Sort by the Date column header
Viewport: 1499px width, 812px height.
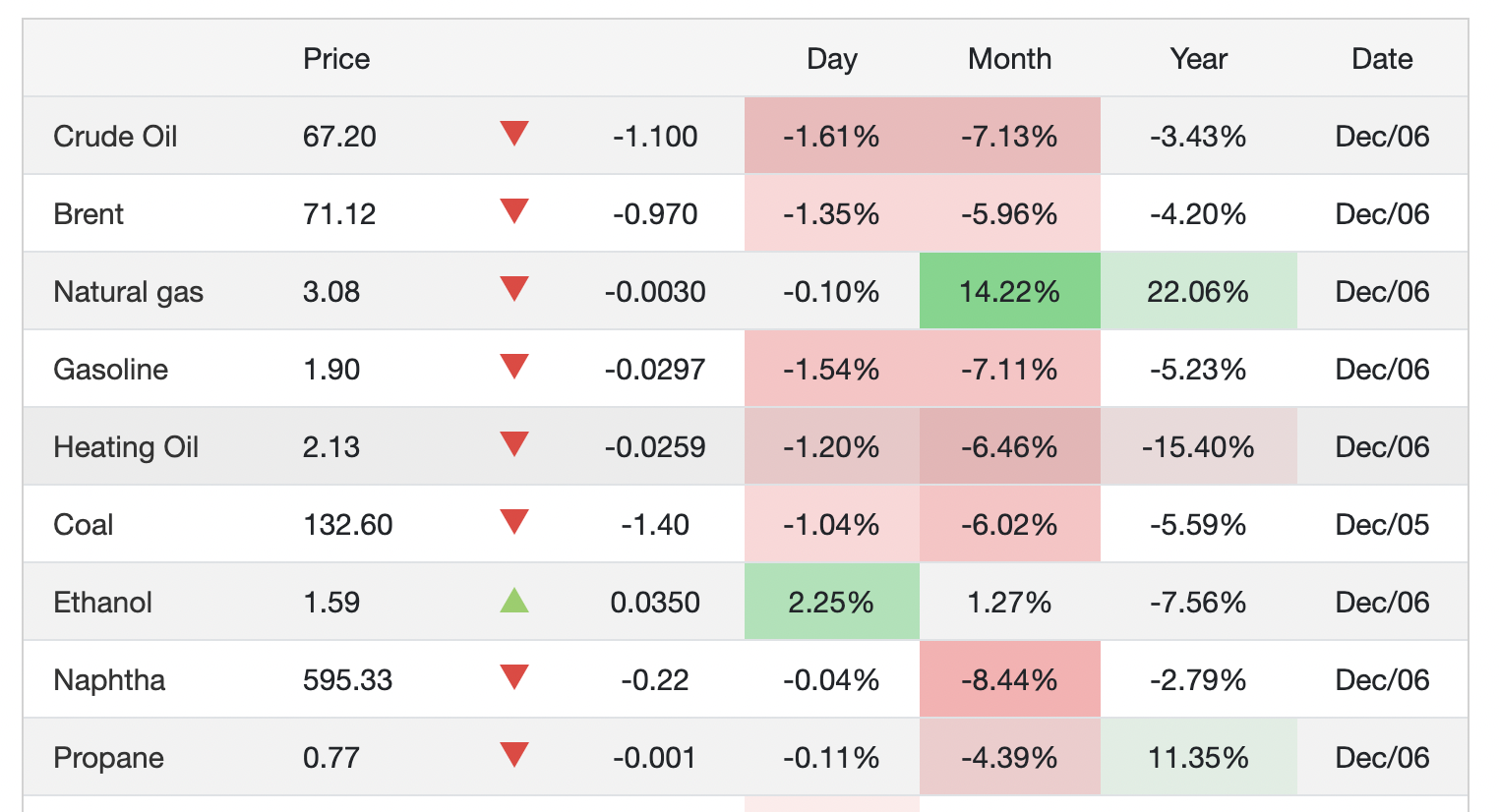point(1382,59)
